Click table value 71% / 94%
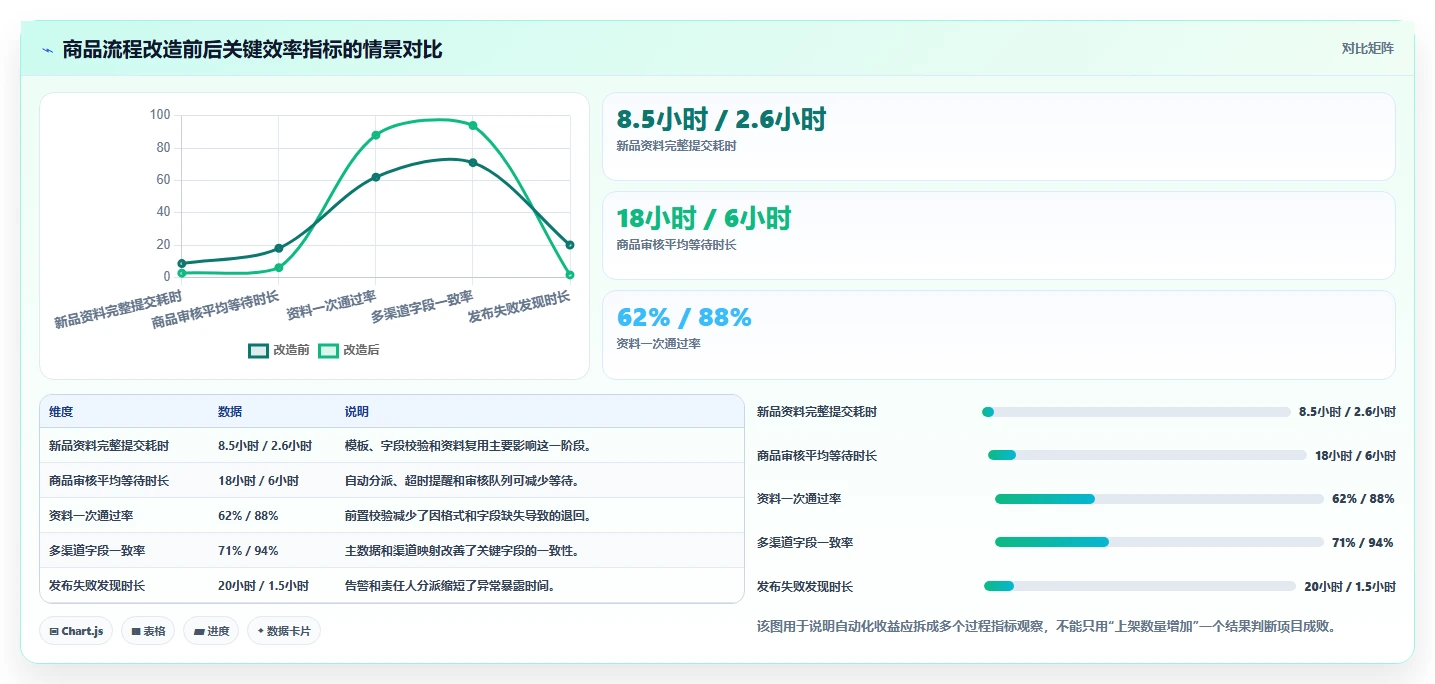Image resolution: width=1435 pixels, height=684 pixels. [x=248, y=551]
